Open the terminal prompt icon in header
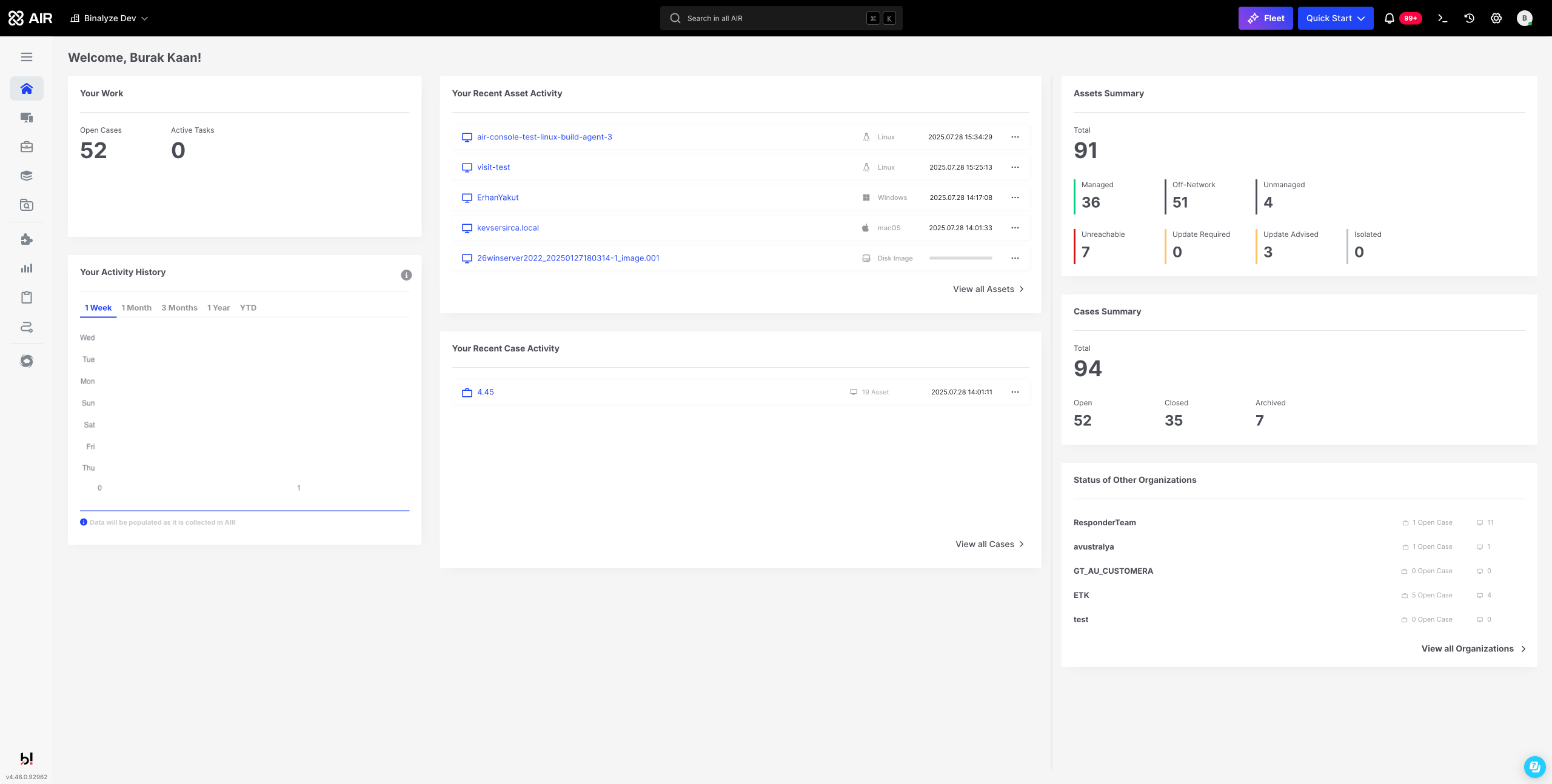1552x784 pixels. point(1443,18)
